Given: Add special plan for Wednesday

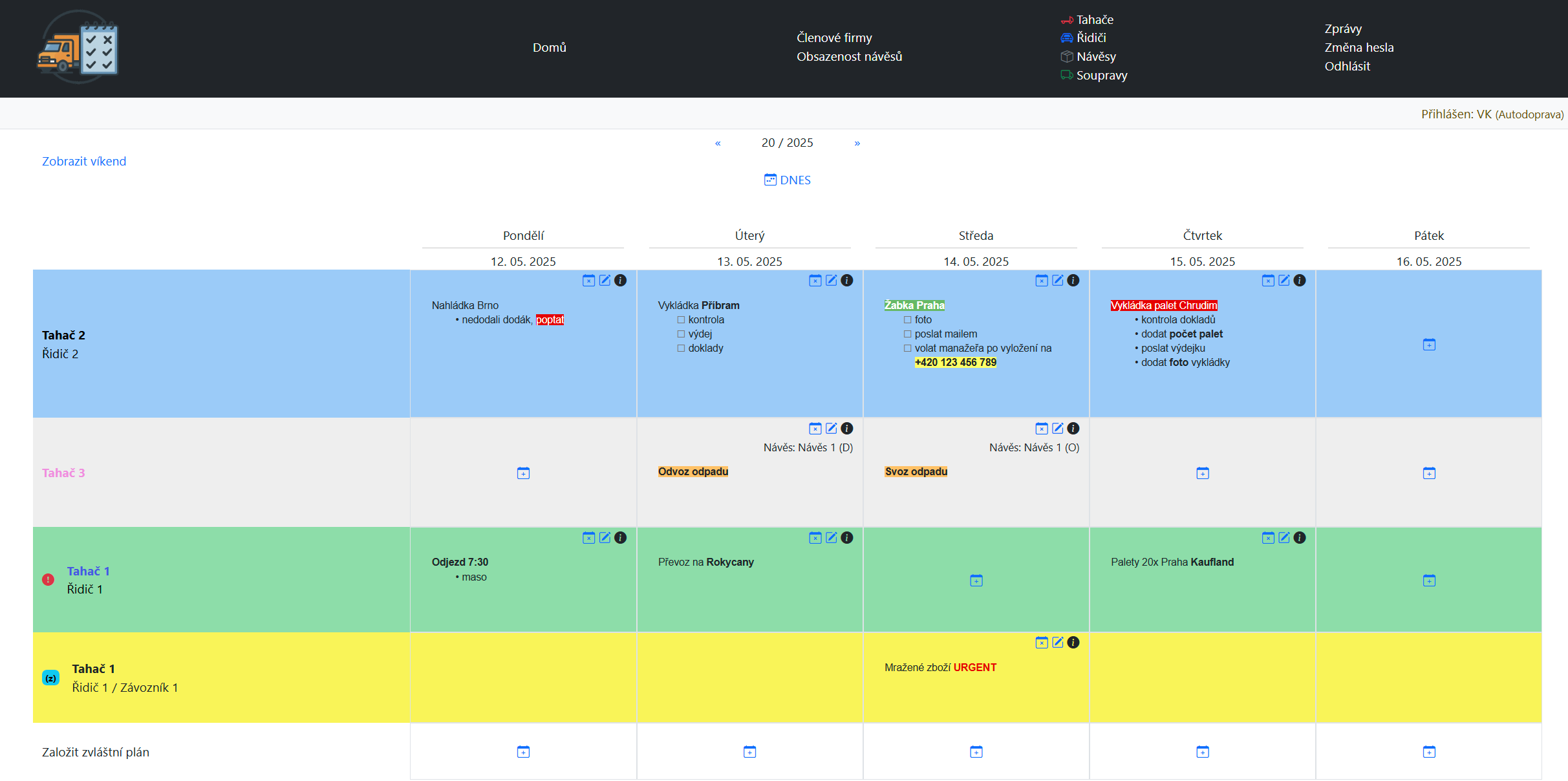Looking at the screenshot, I should [x=976, y=752].
